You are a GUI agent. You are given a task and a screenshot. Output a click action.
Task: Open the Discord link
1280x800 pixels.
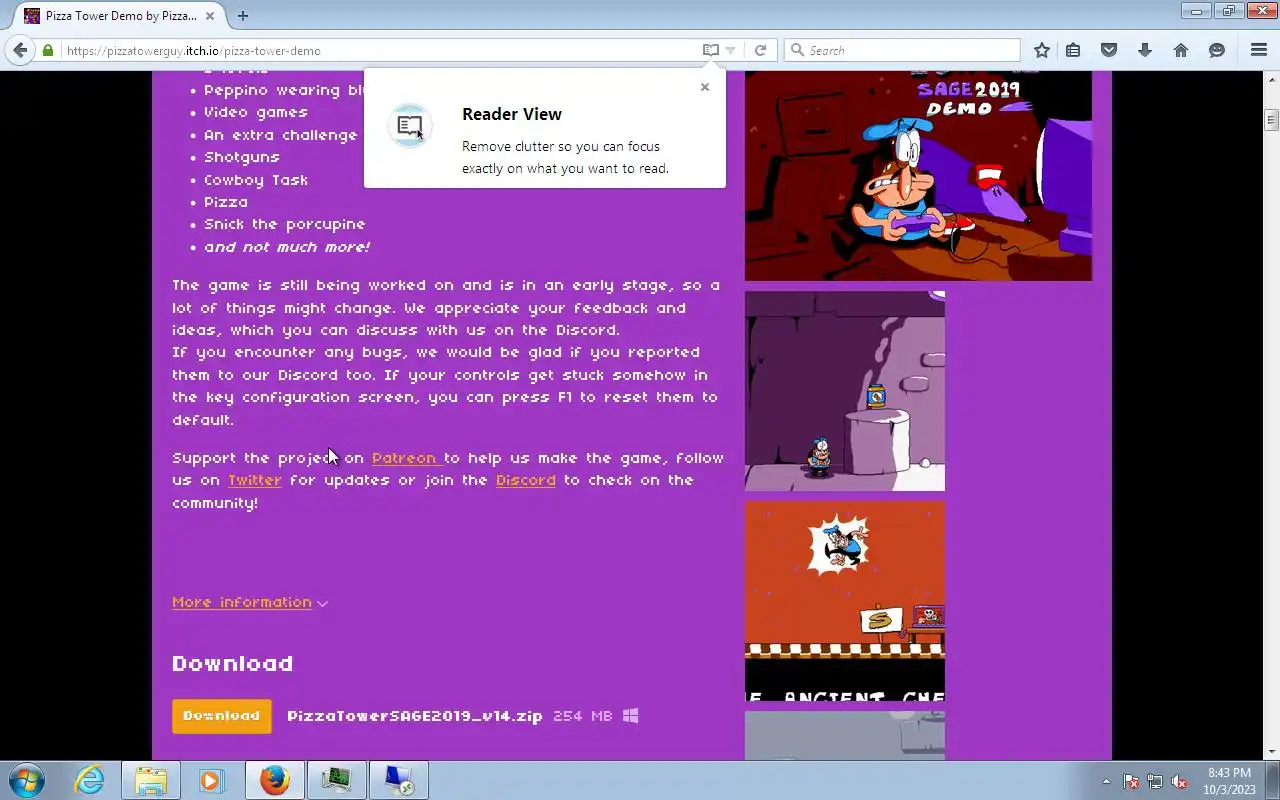pyautogui.click(x=525, y=480)
